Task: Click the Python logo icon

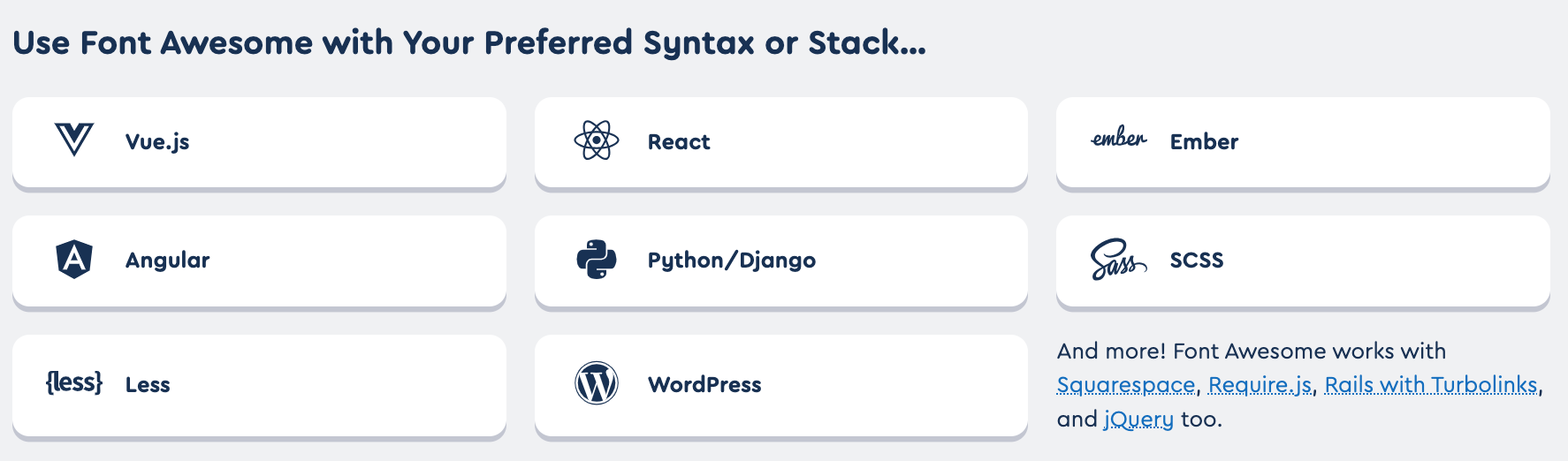Action: point(597,260)
